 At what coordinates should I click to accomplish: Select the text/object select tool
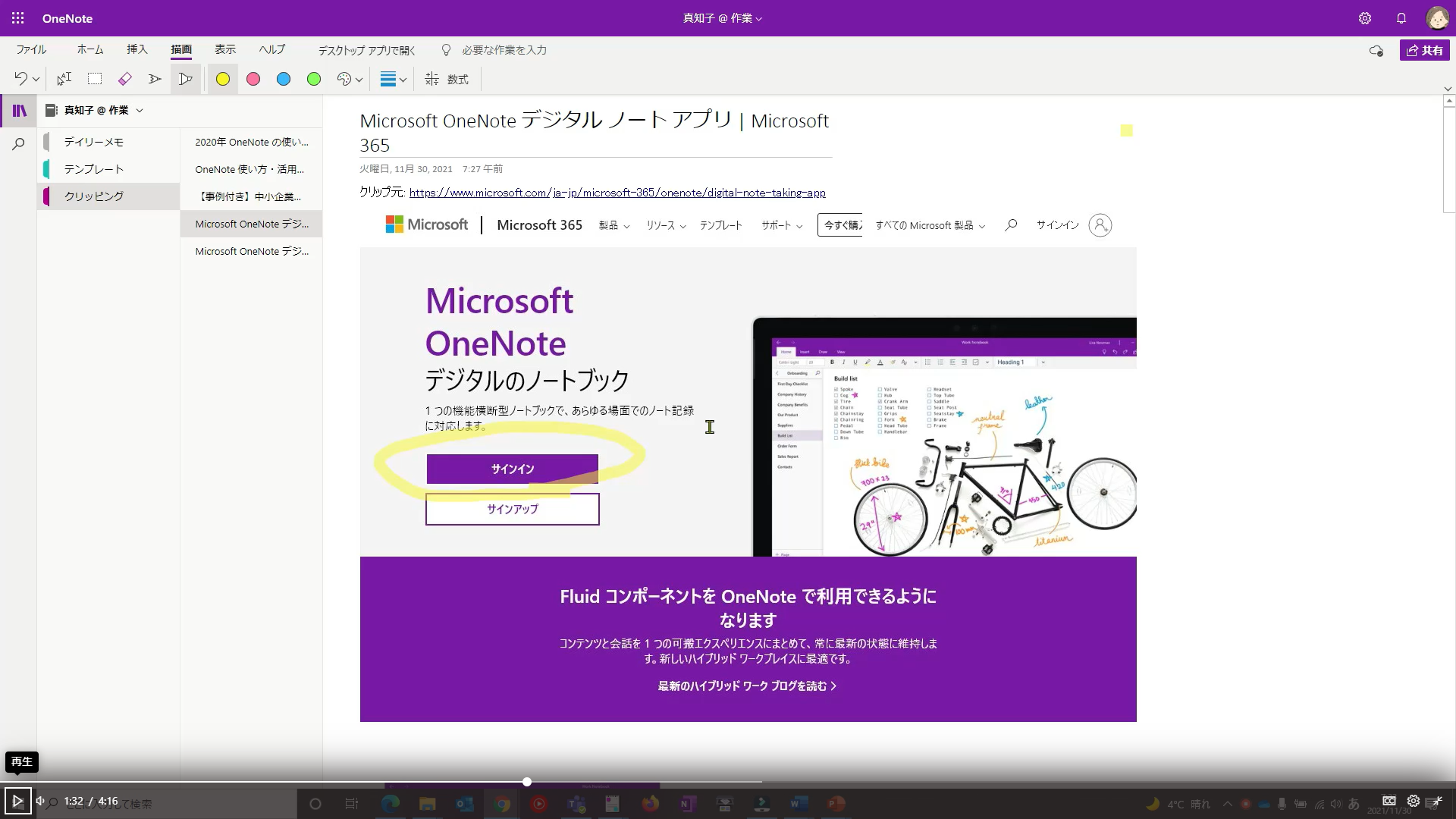[64, 79]
